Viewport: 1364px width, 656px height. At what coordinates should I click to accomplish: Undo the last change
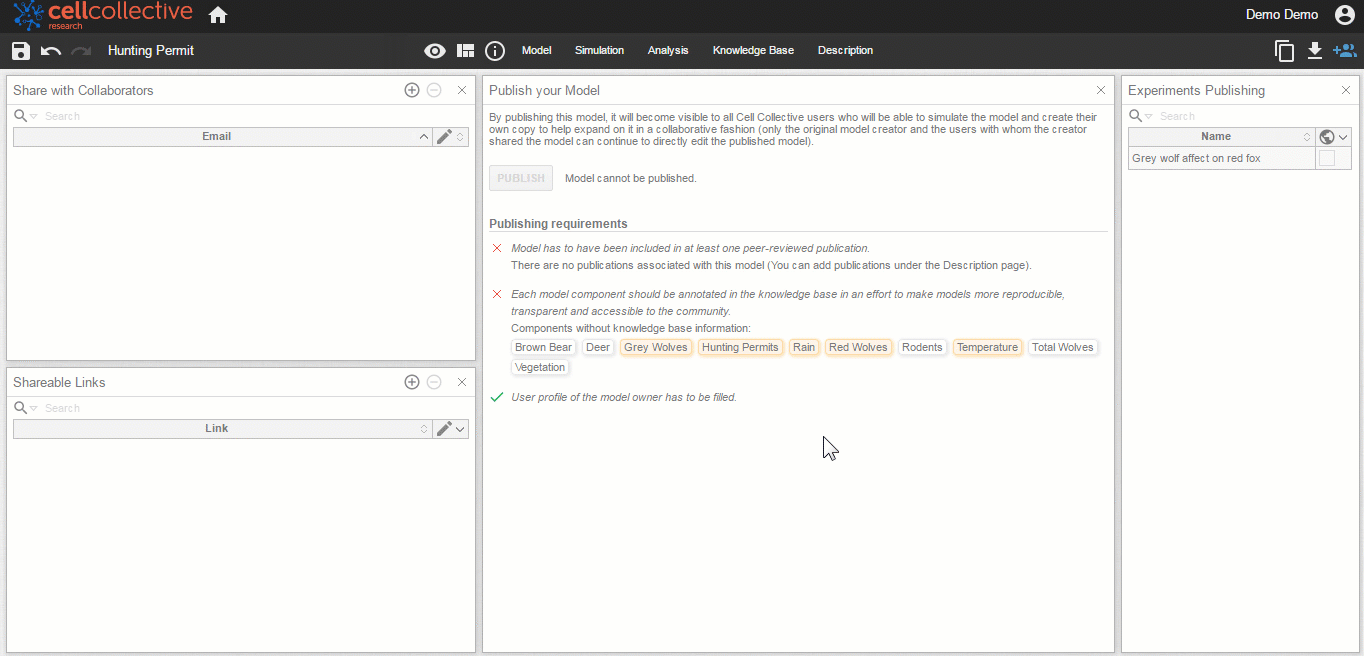[x=51, y=51]
